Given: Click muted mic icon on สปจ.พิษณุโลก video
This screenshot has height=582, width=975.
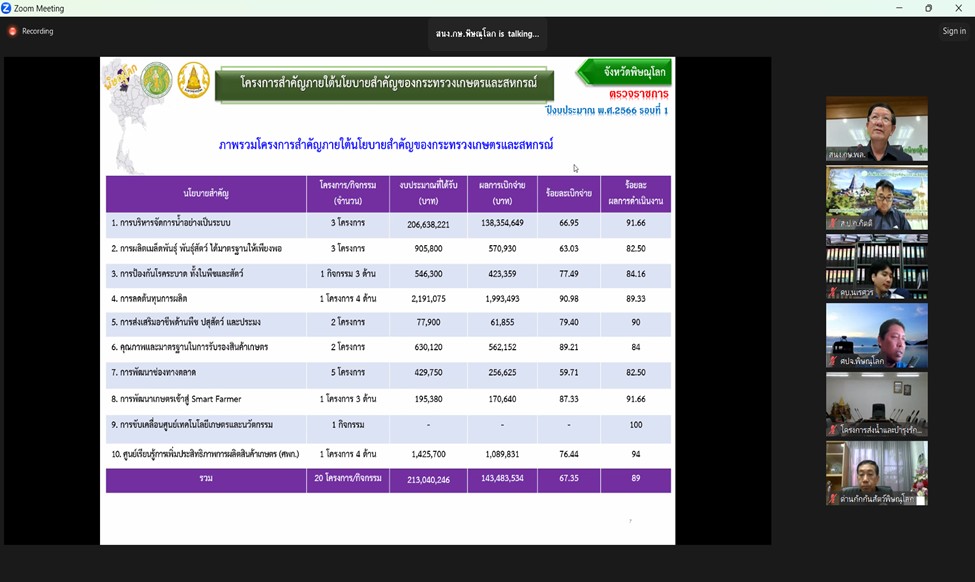Looking at the screenshot, I should (833, 361).
